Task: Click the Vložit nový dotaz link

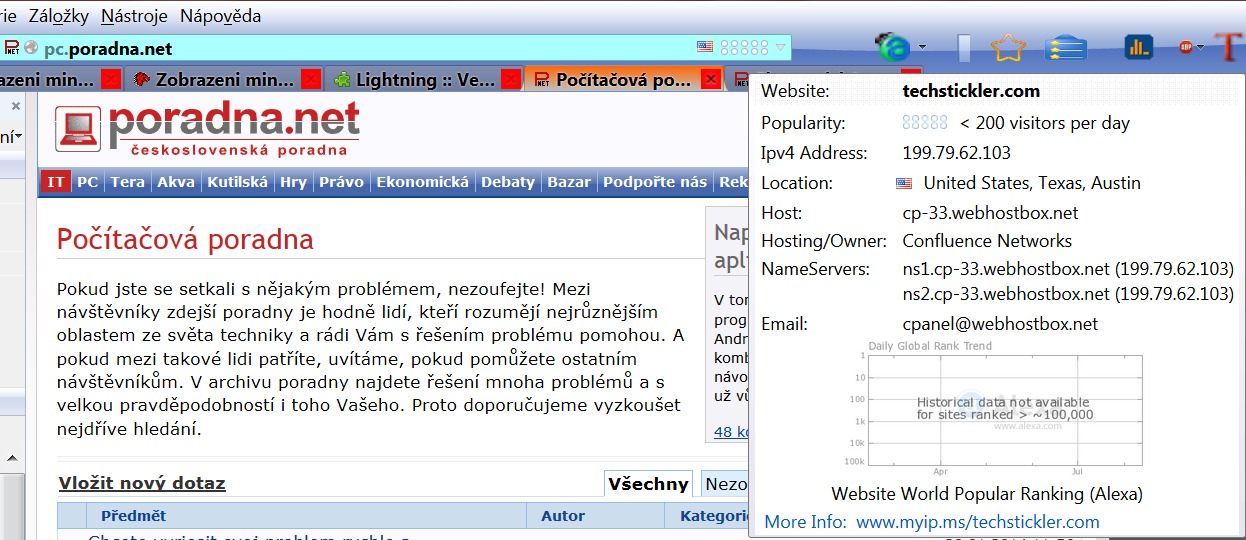Action: [x=142, y=484]
